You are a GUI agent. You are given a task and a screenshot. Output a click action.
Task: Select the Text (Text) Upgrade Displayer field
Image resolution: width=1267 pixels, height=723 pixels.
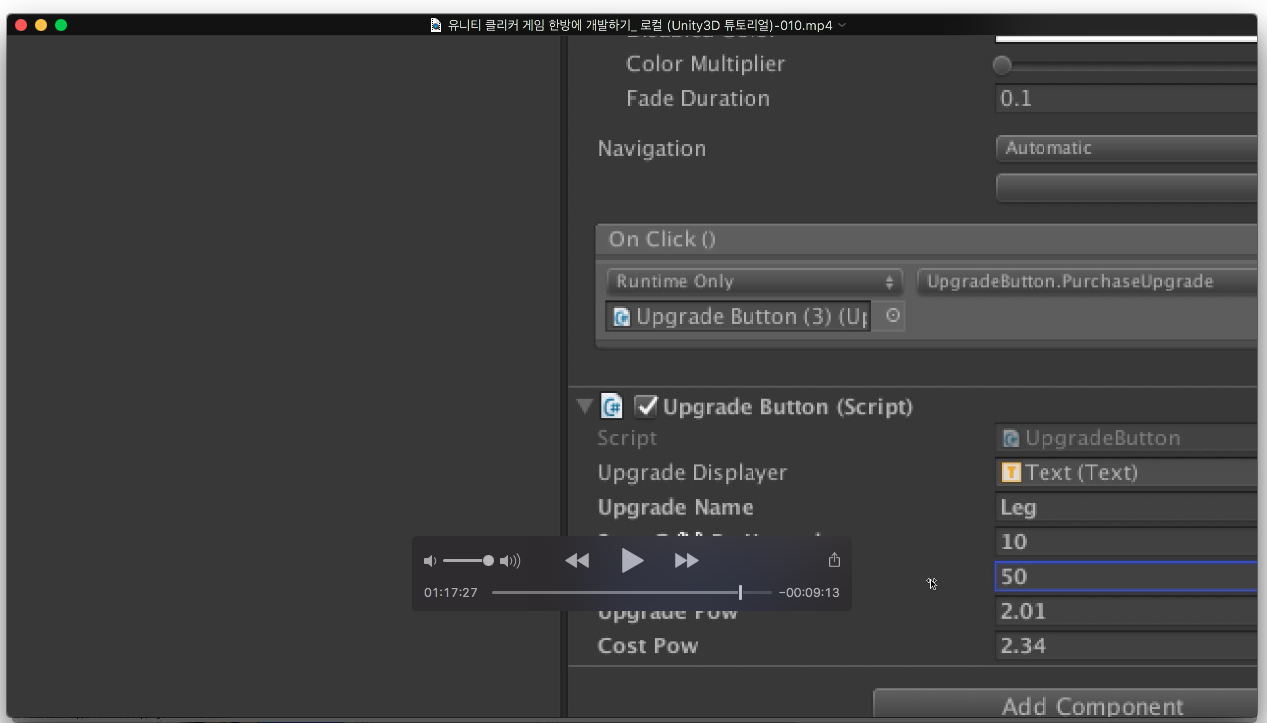coord(1126,473)
